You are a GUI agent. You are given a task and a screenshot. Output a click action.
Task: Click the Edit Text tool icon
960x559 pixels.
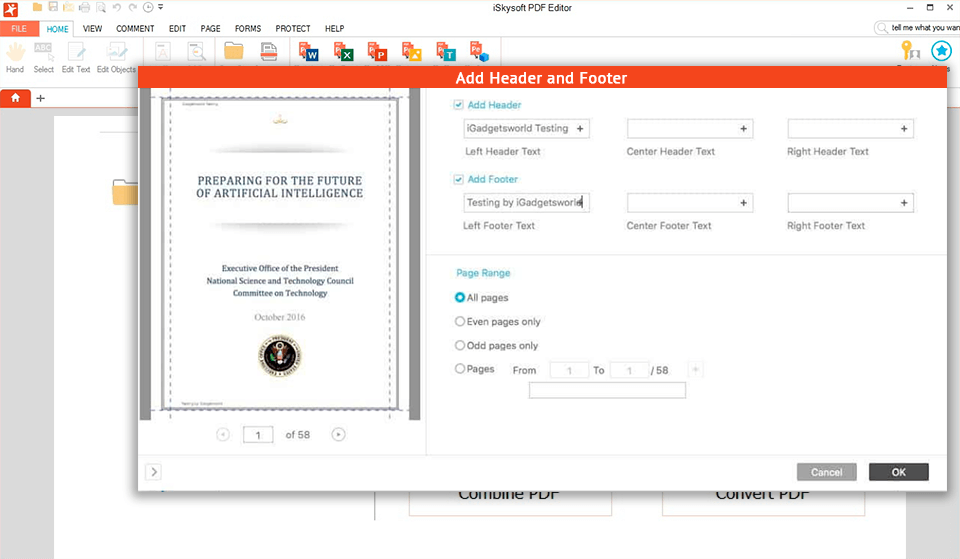point(75,56)
